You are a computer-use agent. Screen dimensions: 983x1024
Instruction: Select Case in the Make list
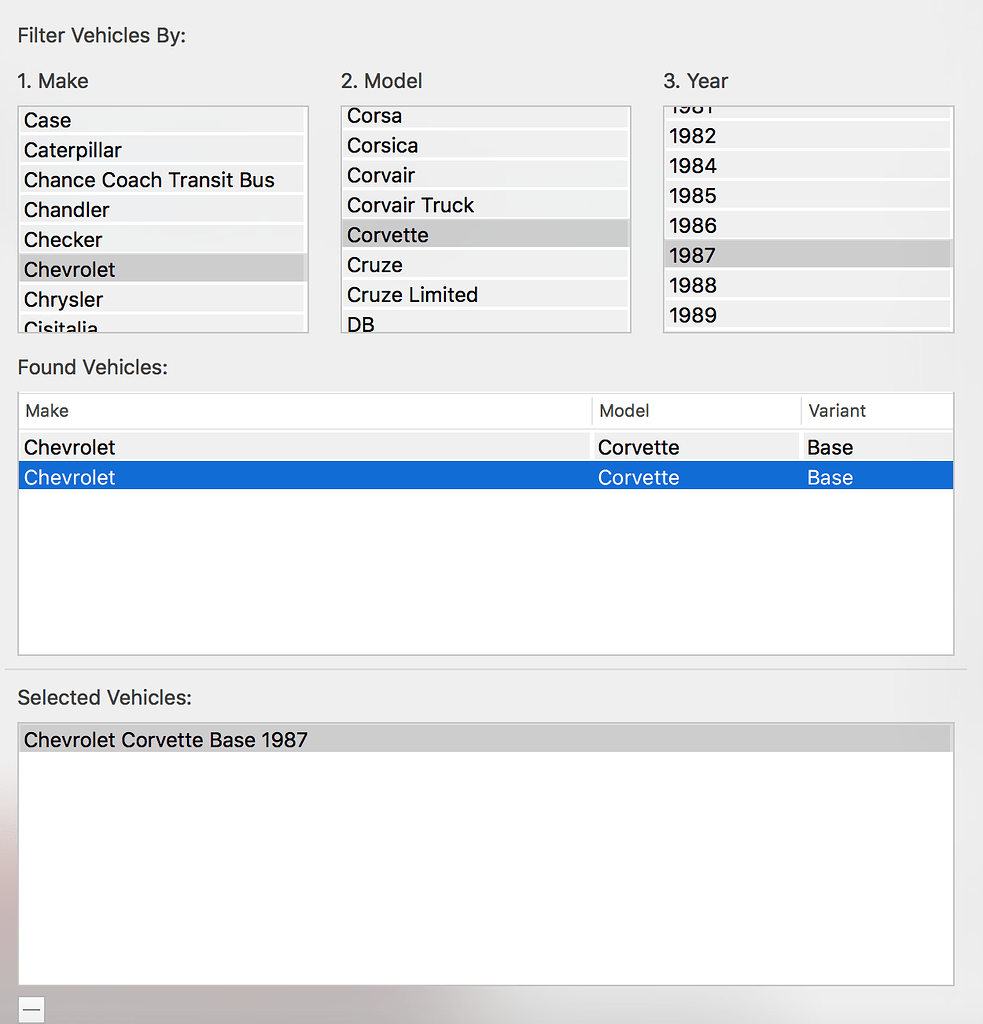[163, 120]
